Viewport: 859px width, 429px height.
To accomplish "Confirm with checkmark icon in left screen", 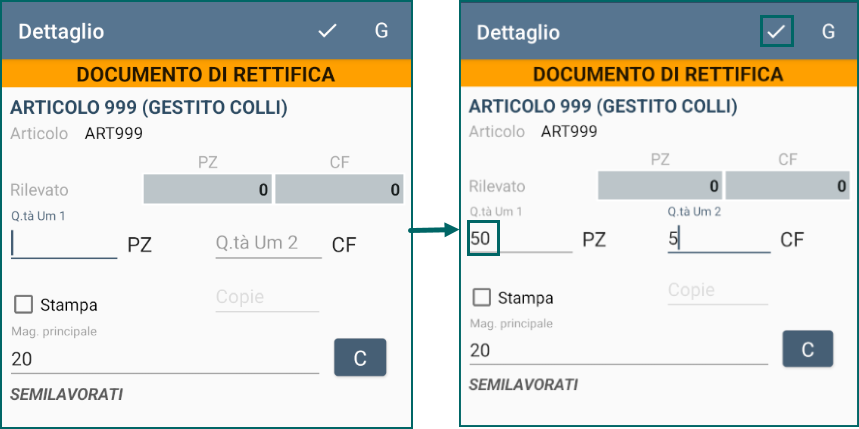I will 327,31.
